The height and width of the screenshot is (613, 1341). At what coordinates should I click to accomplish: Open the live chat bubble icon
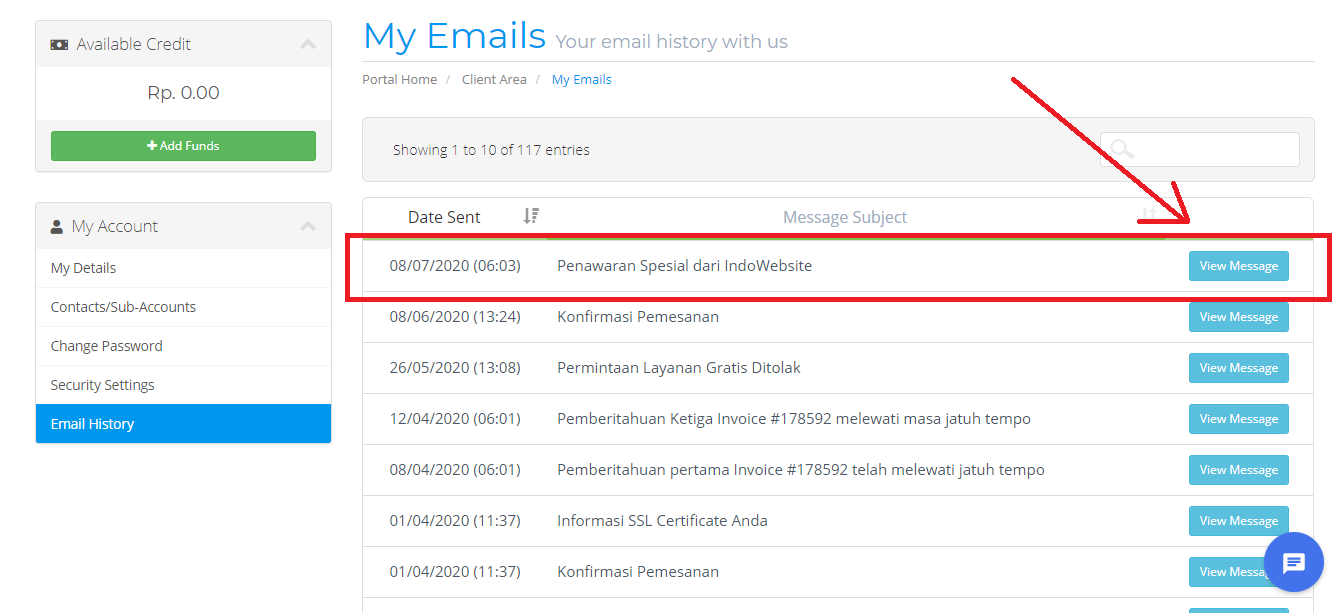(1293, 563)
